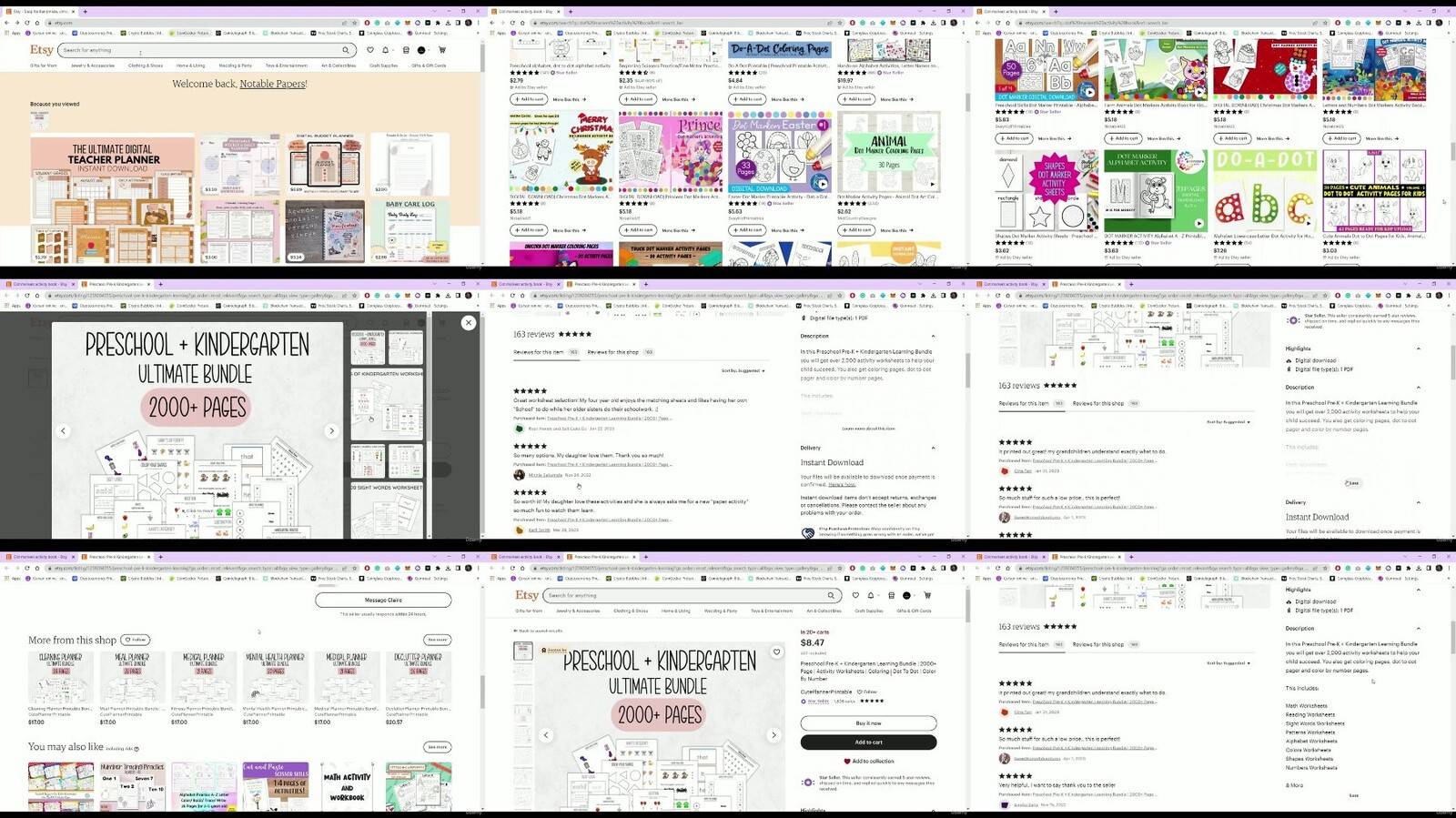Click black Add to cart button on $8.47 listing

pyautogui.click(x=868, y=742)
